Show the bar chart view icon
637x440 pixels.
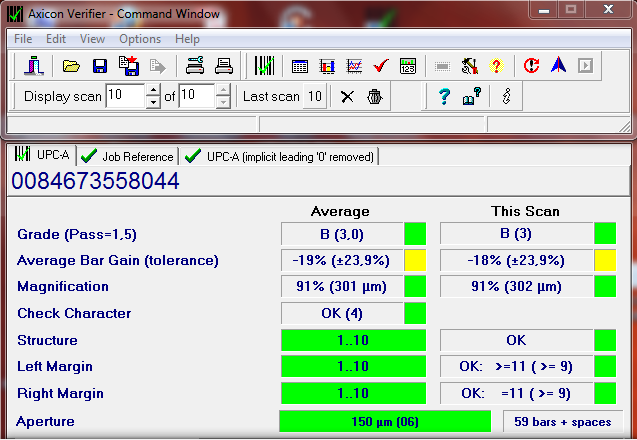pyautogui.click(x=327, y=66)
